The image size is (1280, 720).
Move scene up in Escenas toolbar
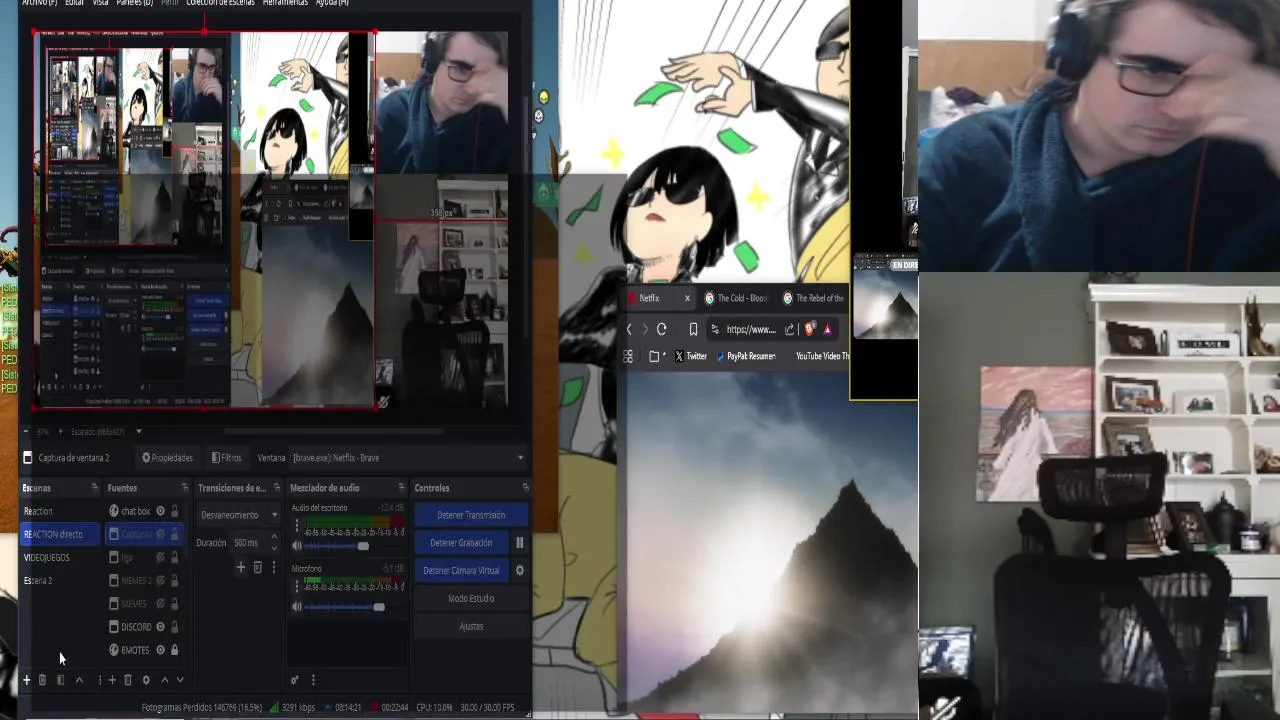tap(79, 680)
